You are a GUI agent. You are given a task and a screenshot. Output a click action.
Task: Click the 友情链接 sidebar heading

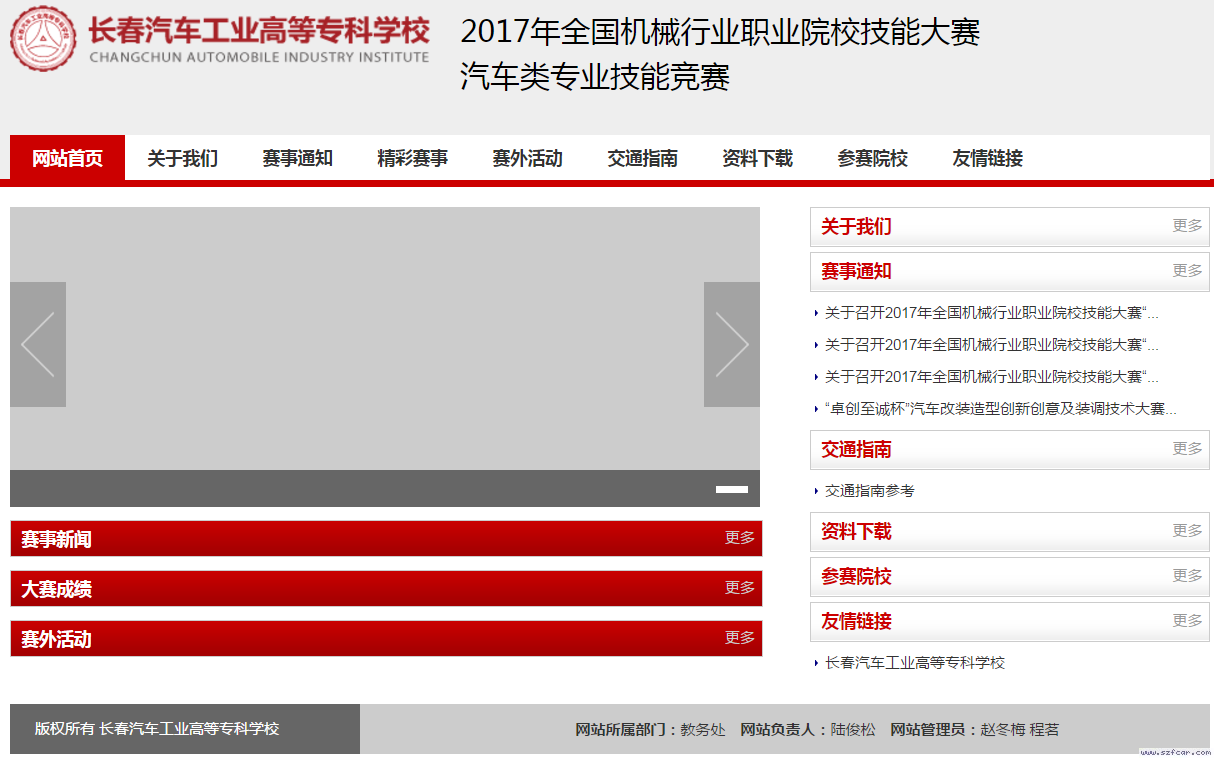pyautogui.click(x=856, y=621)
